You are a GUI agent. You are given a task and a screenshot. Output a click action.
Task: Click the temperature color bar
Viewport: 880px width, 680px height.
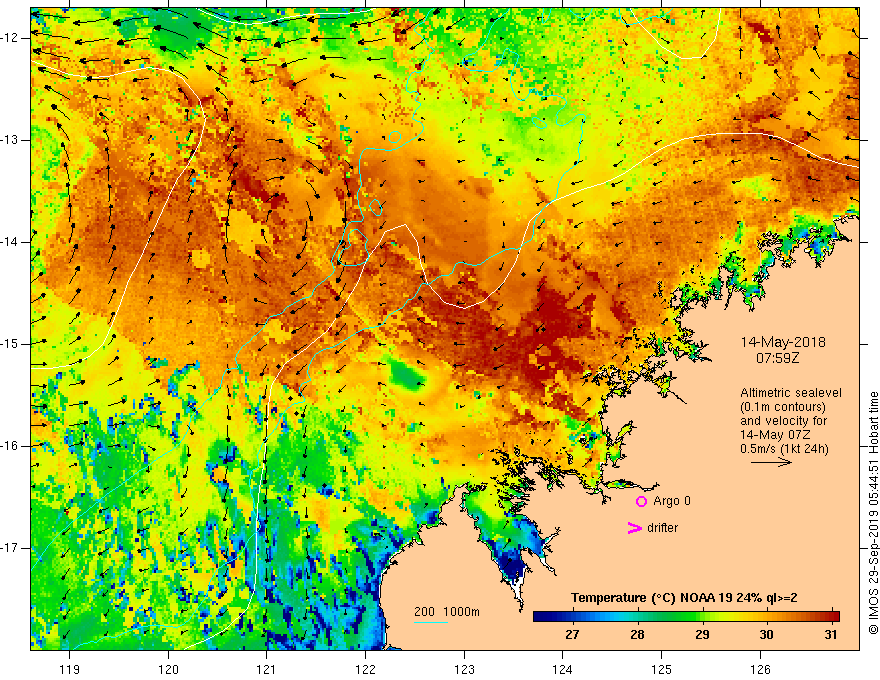pos(686,616)
